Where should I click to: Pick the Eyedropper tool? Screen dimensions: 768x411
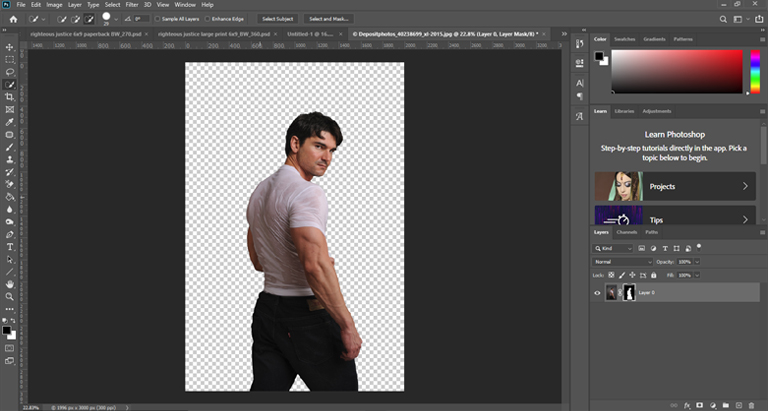click(x=10, y=122)
